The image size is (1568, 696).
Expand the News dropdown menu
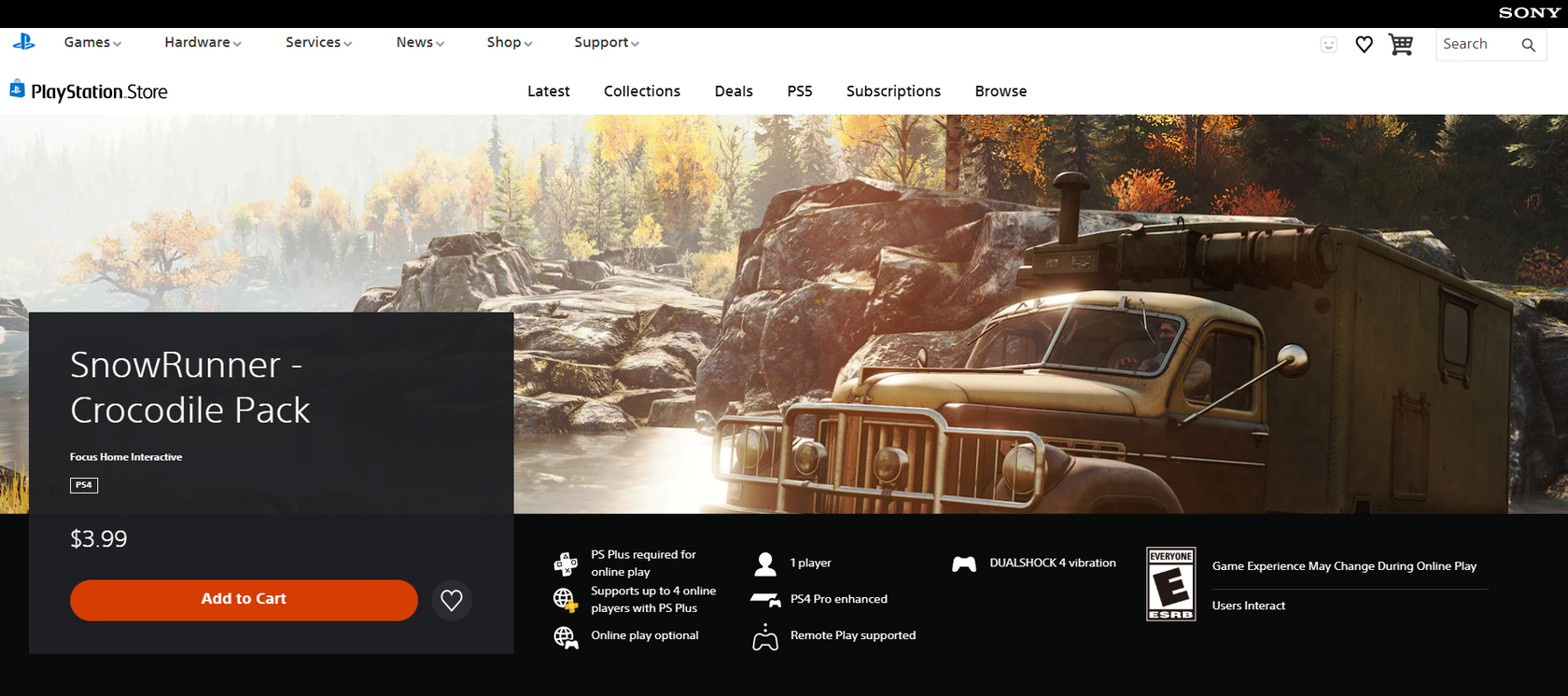(420, 42)
